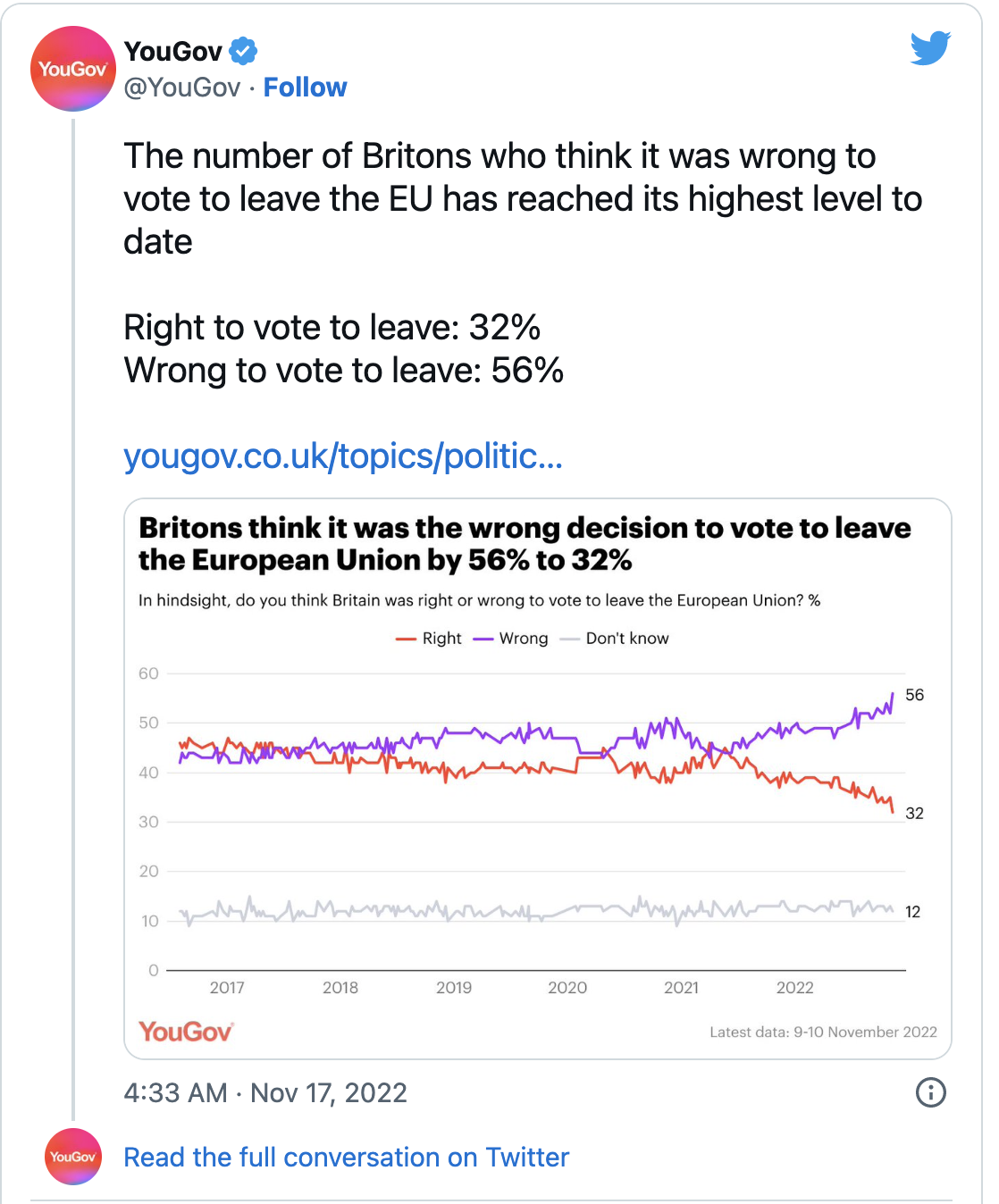Viewport: 999px width, 1204px height.
Task: Click the chart headline about wrong decision
Action: tap(525, 544)
